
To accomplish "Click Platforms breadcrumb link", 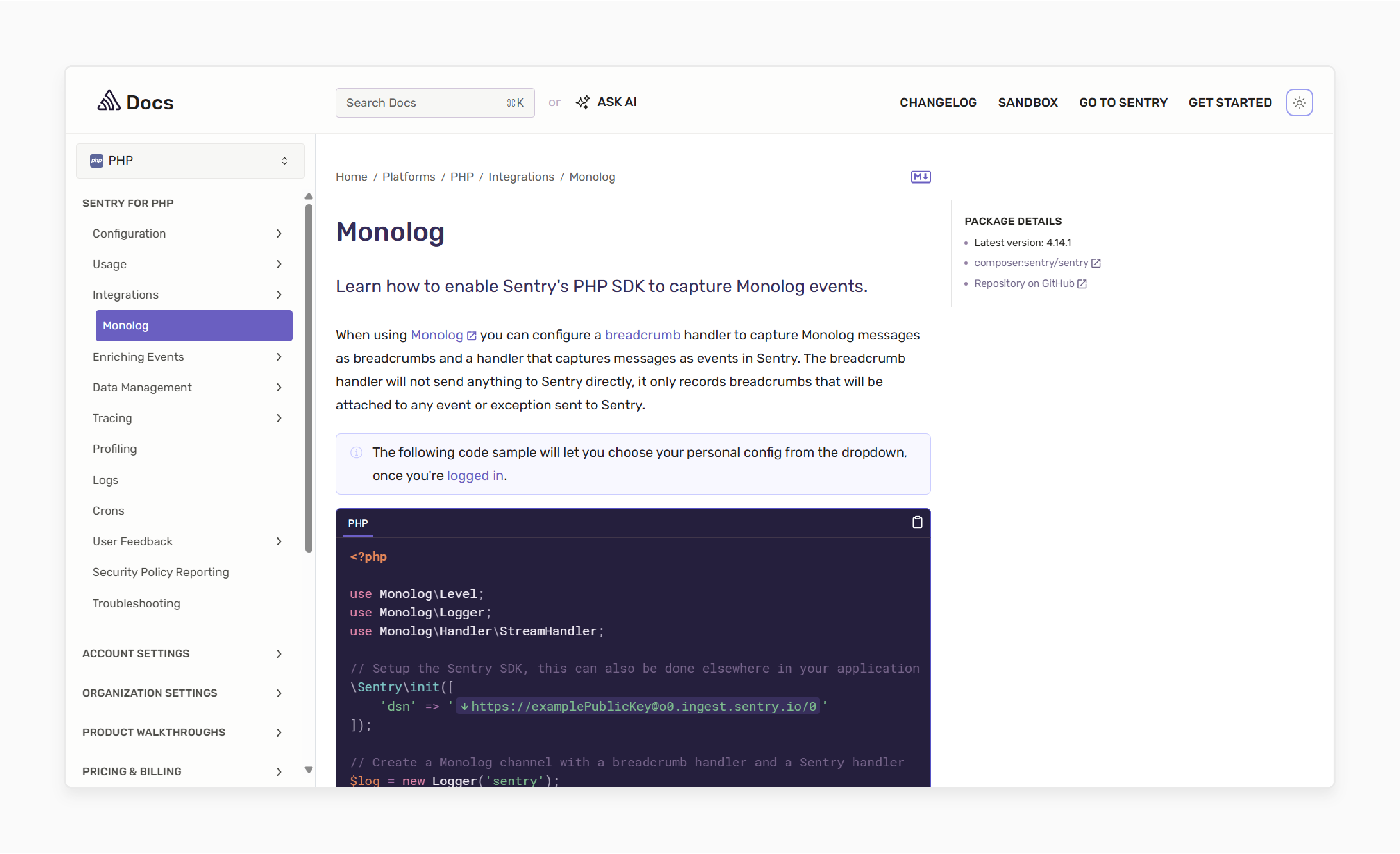I will (x=409, y=177).
